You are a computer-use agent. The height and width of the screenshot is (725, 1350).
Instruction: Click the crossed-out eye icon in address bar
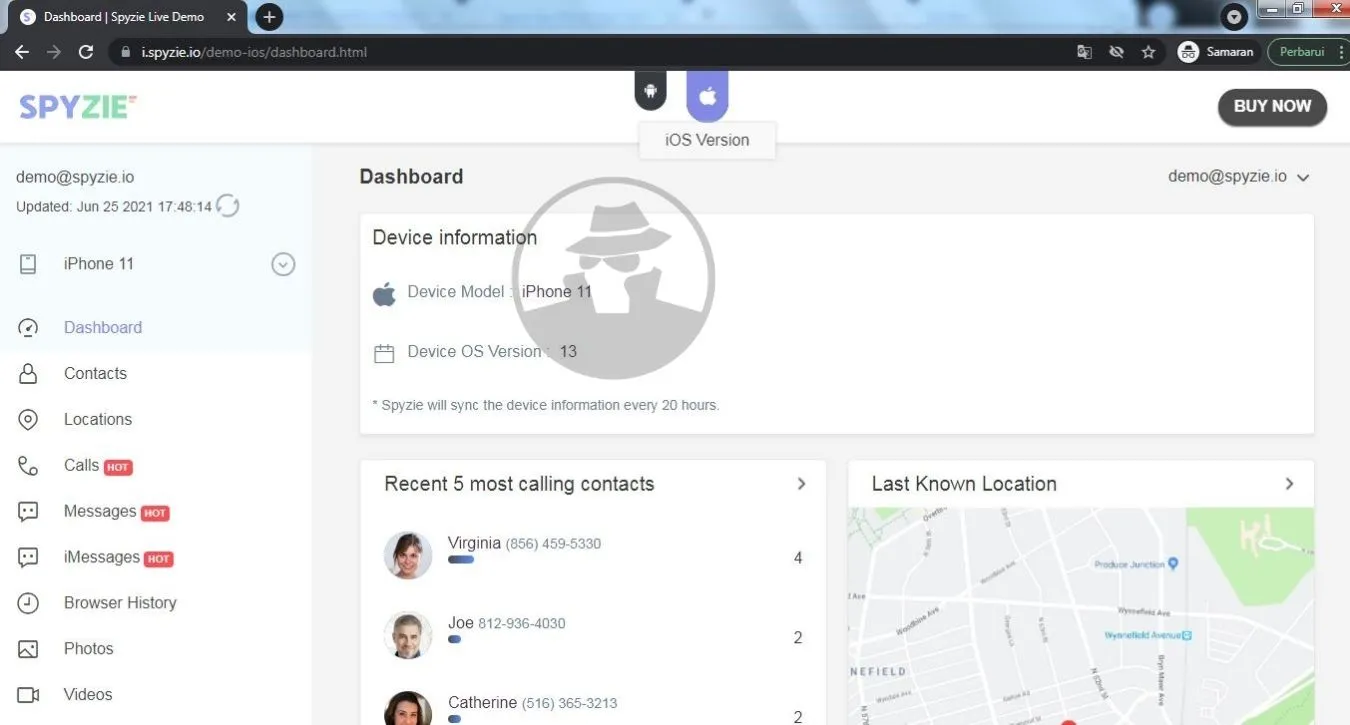pos(1116,52)
